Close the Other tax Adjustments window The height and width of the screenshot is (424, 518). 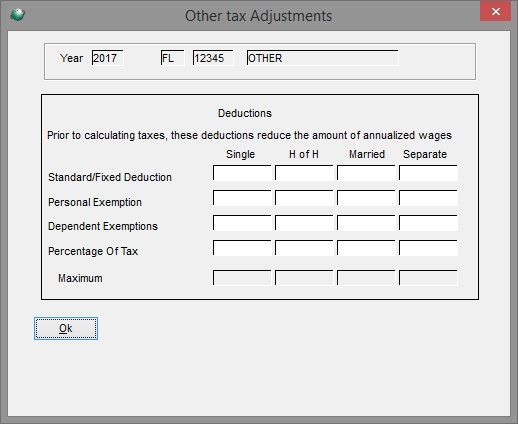(495, 12)
